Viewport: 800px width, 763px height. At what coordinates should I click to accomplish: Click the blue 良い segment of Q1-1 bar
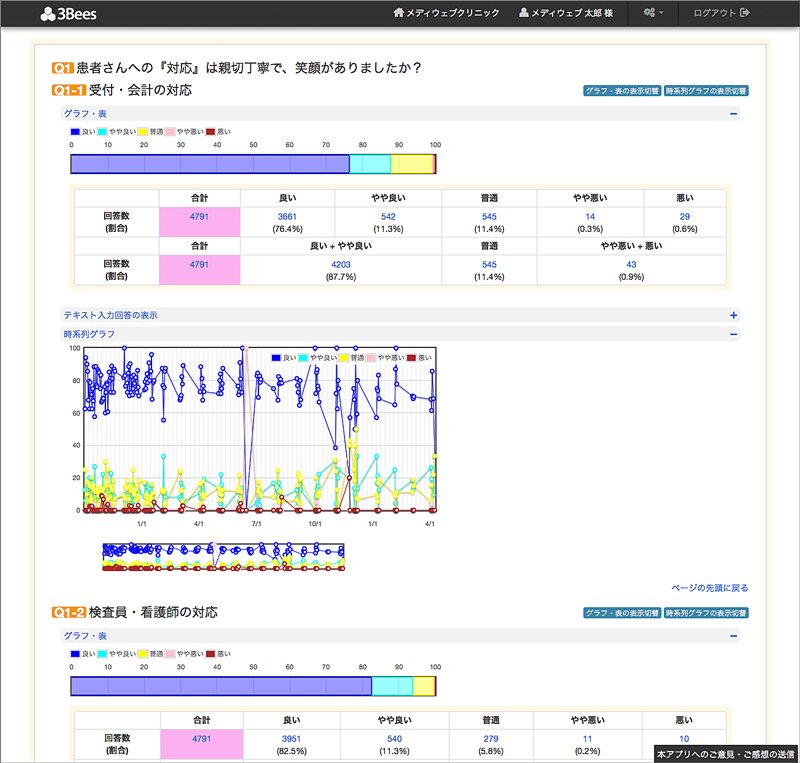pyautogui.click(x=210, y=164)
